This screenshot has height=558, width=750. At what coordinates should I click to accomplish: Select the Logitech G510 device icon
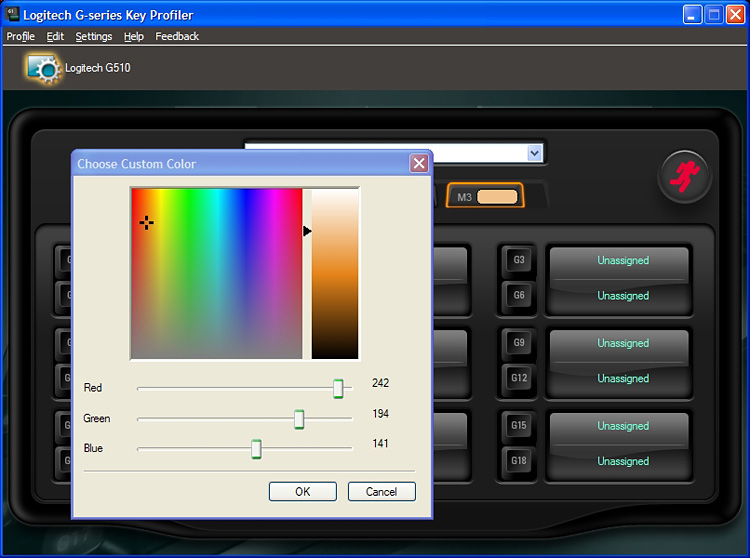44,68
